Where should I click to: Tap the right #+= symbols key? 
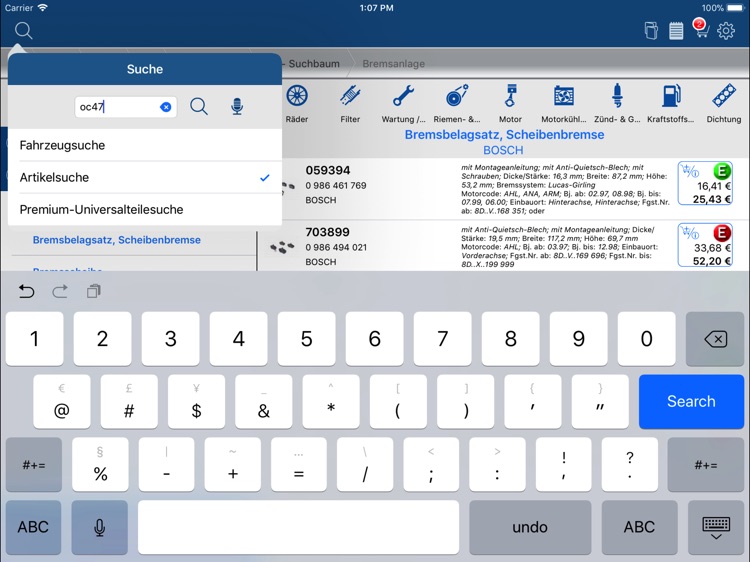click(706, 465)
